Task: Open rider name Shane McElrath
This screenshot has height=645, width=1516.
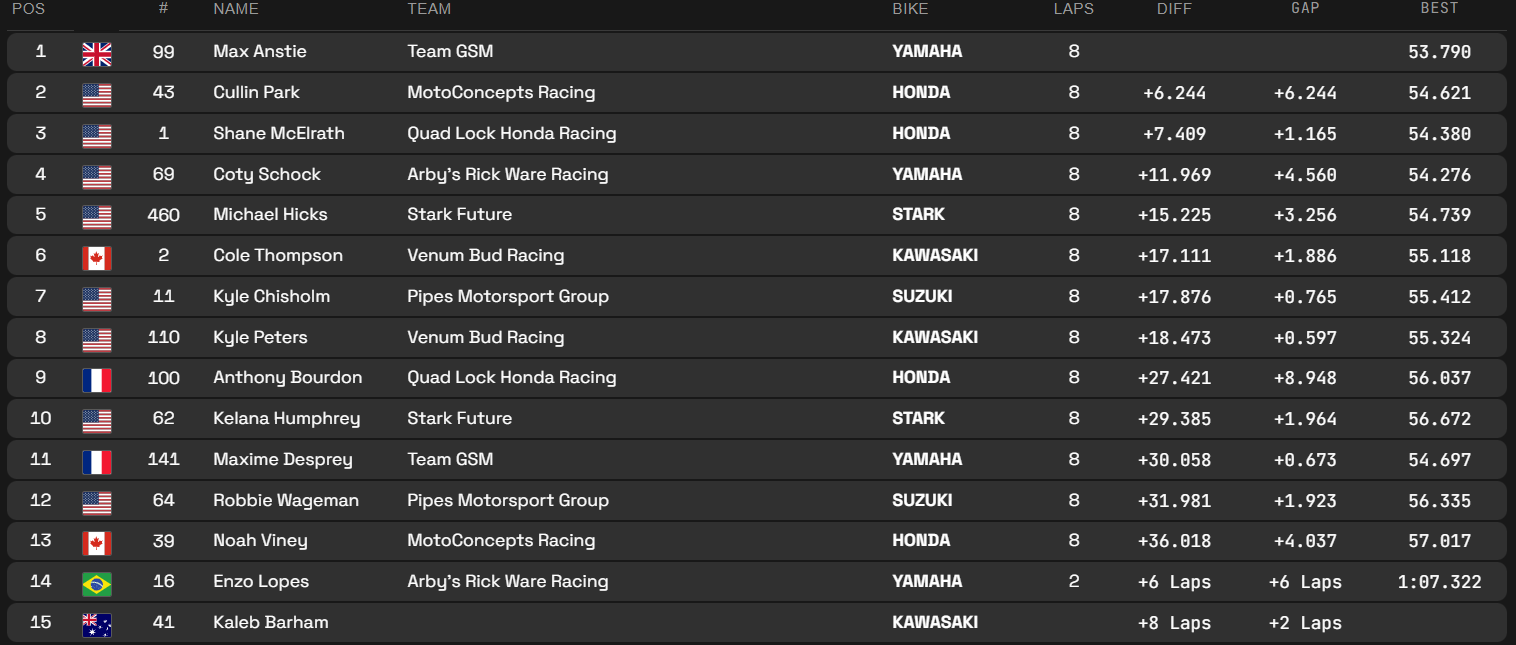Action: [x=279, y=133]
